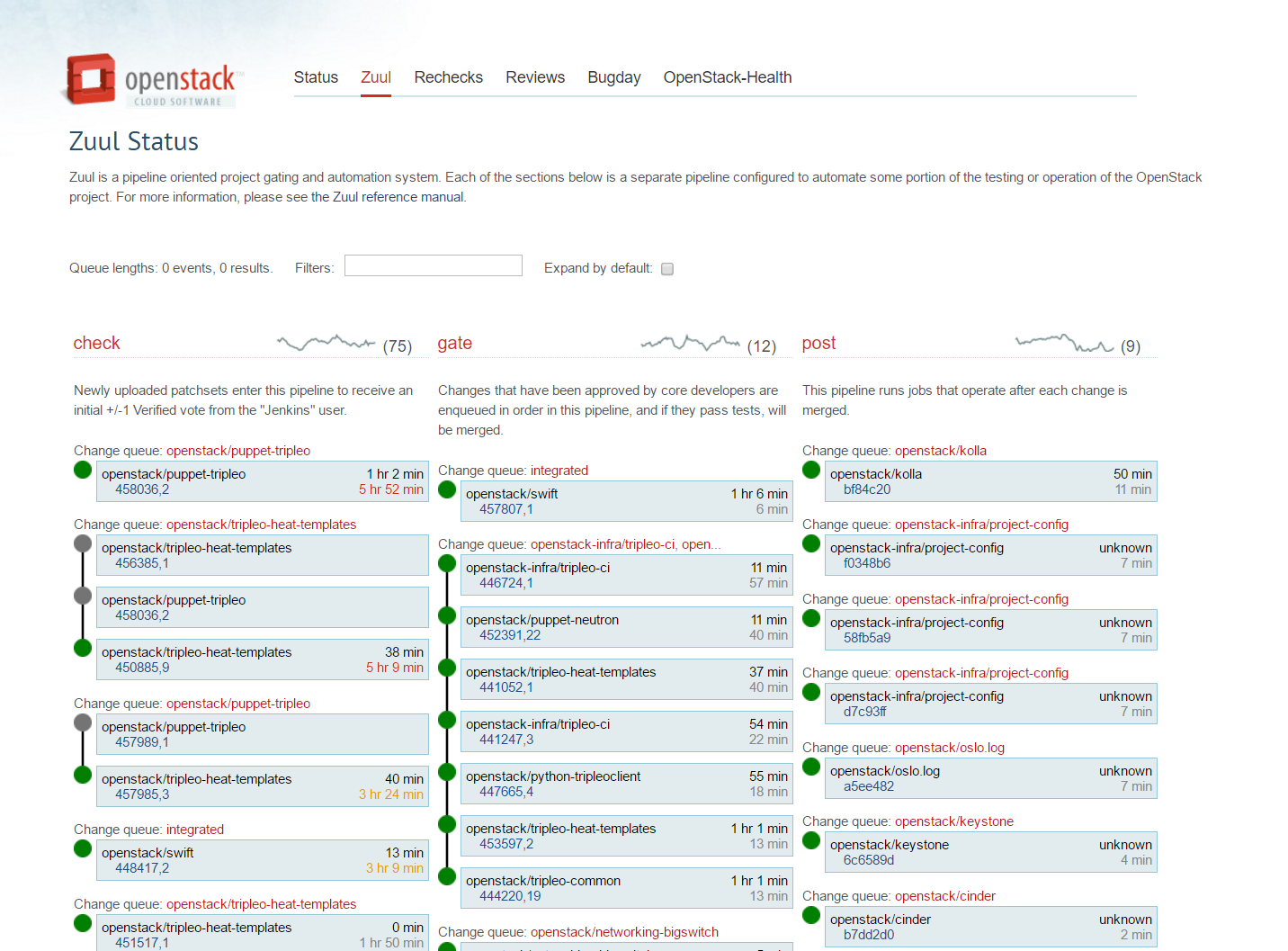Click the status dot for python-tripleoclient 447665,4

pos(447,772)
